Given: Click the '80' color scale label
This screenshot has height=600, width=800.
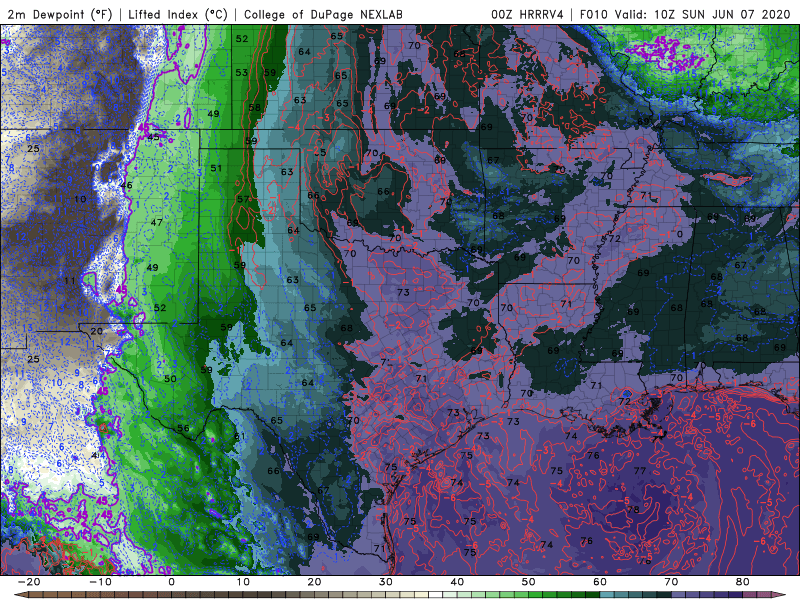Looking at the screenshot, I should pyautogui.click(x=743, y=582).
